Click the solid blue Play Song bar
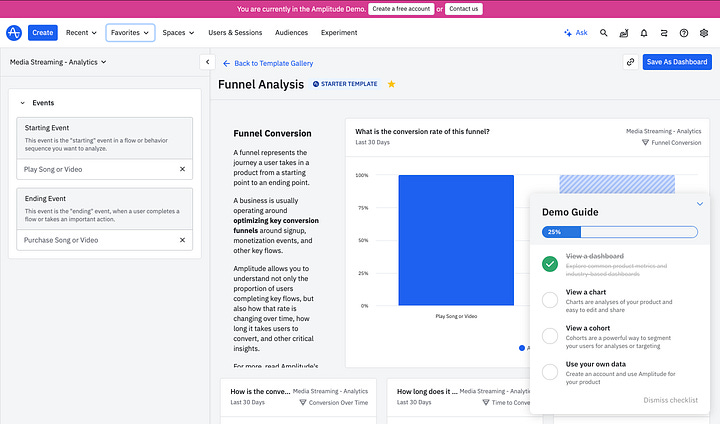This screenshot has width=720, height=424. pyautogui.click(x=456, y=240)
